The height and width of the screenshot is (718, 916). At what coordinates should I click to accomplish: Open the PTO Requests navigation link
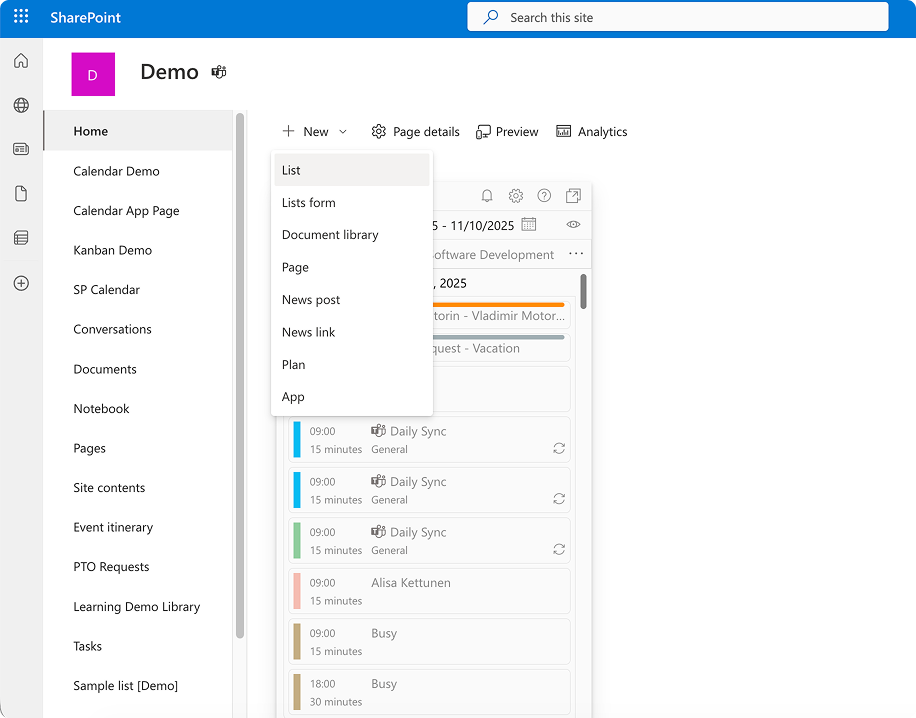(x=112, y=566)
